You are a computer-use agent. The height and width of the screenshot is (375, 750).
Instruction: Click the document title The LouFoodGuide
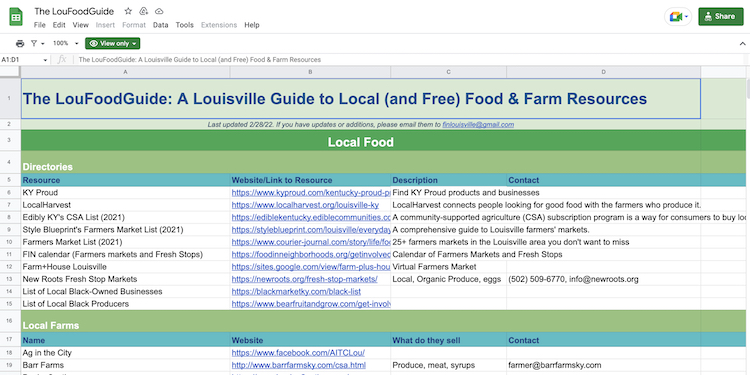[x=74, y=11]
